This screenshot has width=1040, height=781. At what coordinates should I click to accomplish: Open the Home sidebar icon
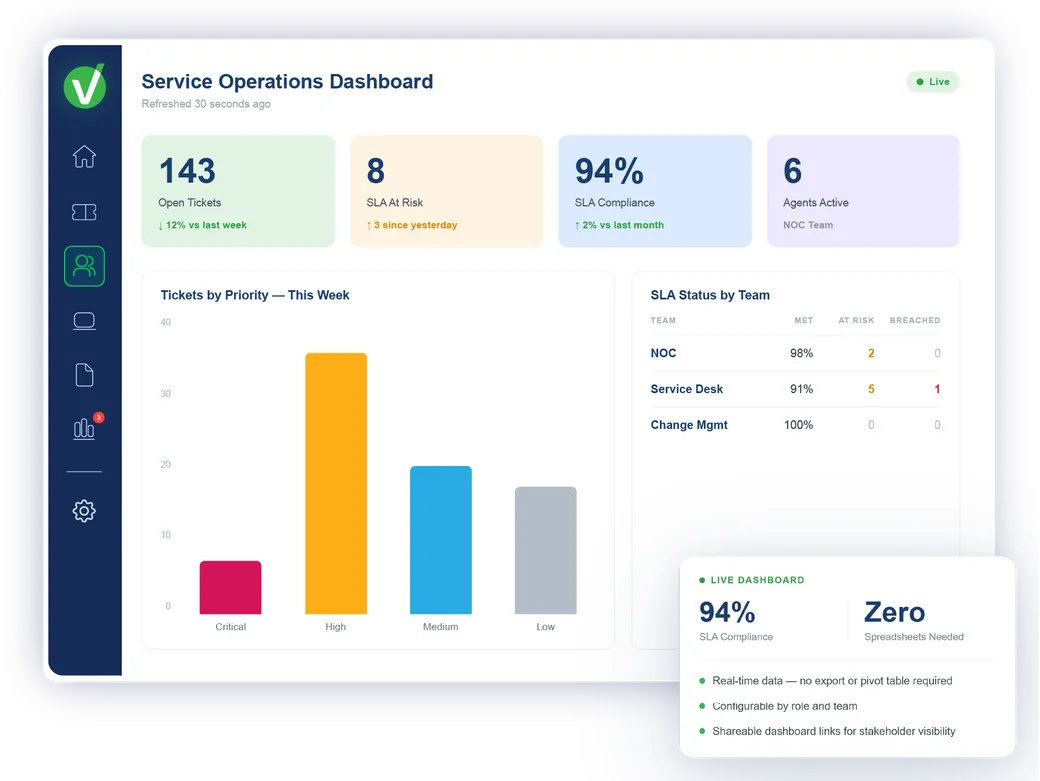[x=84, y=156]
